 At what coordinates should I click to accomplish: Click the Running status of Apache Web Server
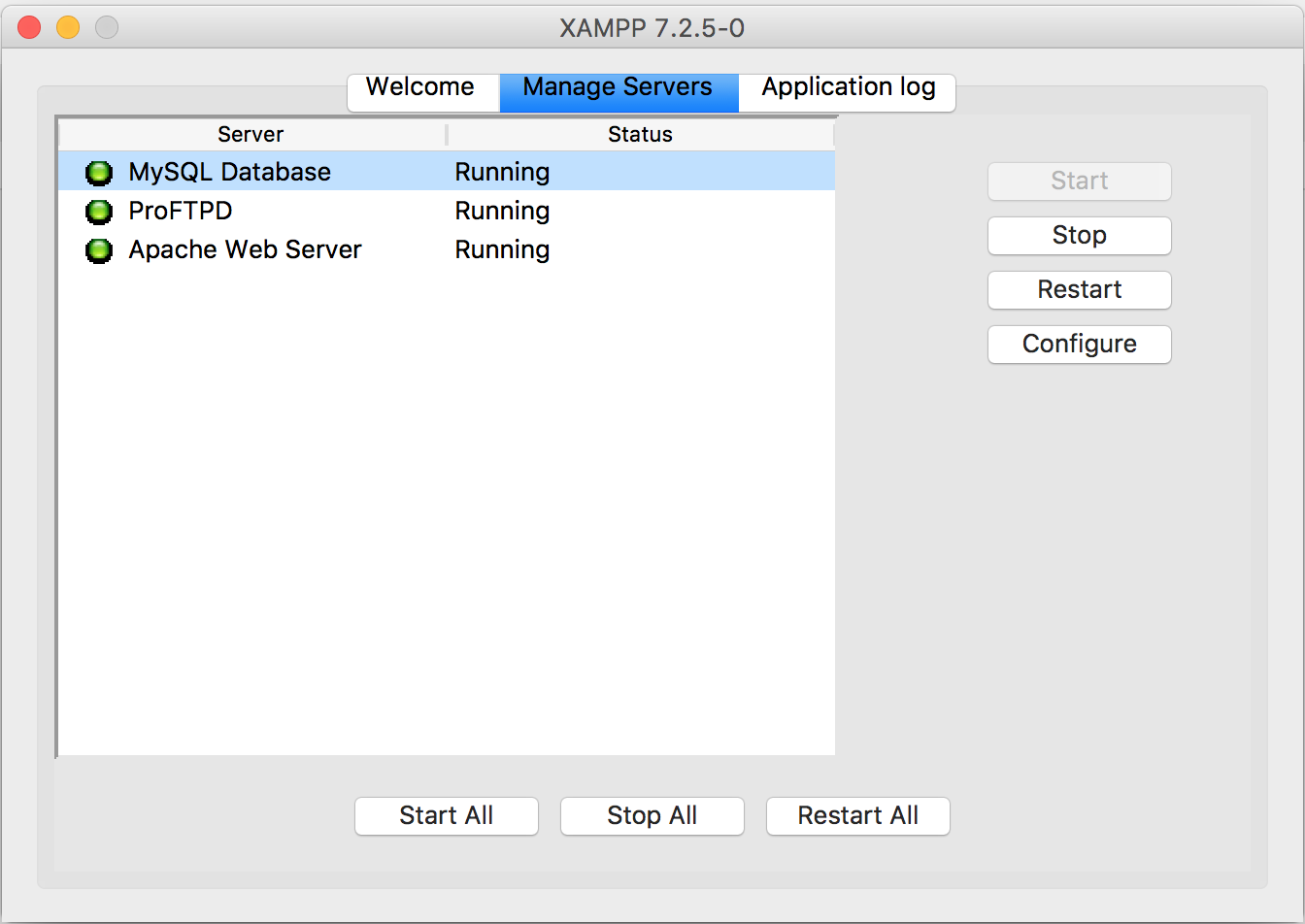503,250
